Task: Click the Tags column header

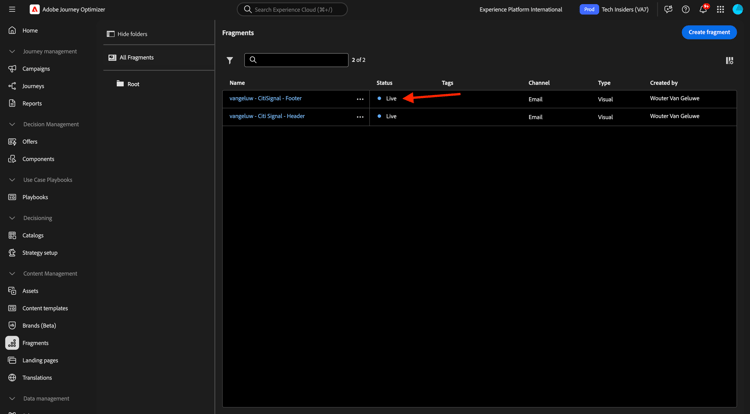Action: pos(447,83)
